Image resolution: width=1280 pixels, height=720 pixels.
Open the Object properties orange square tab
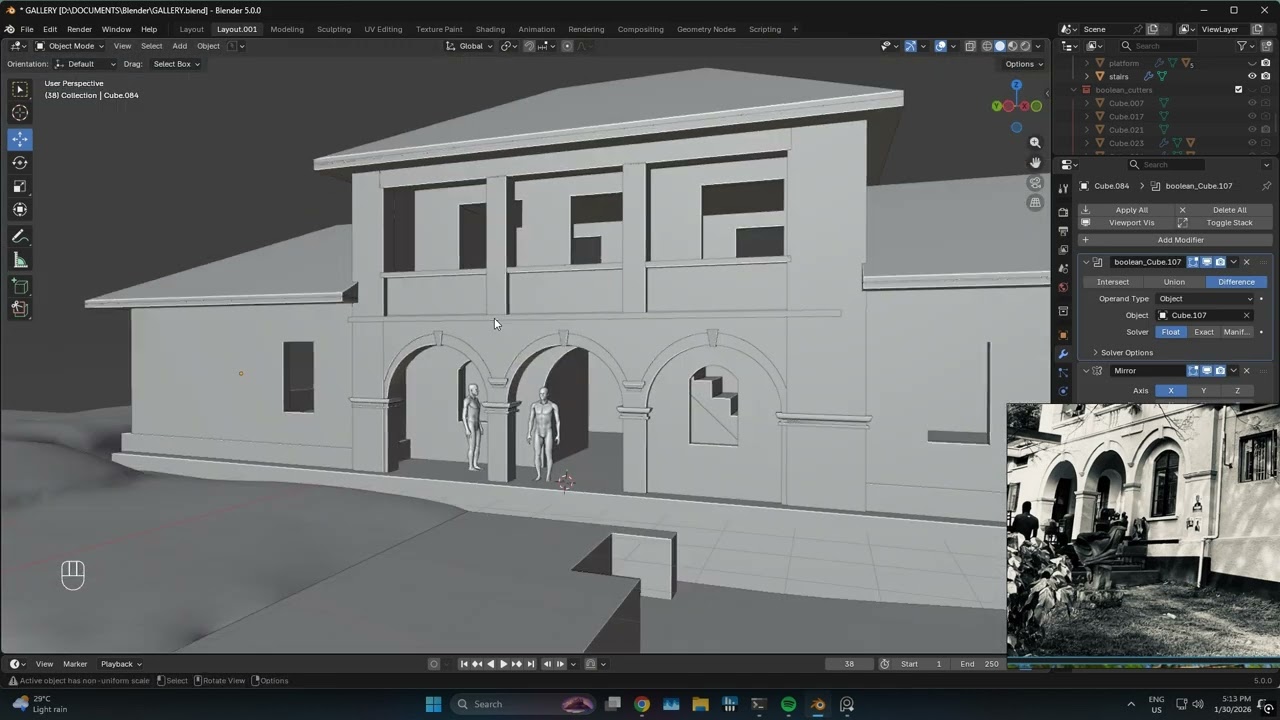(x=1063, y=335)
